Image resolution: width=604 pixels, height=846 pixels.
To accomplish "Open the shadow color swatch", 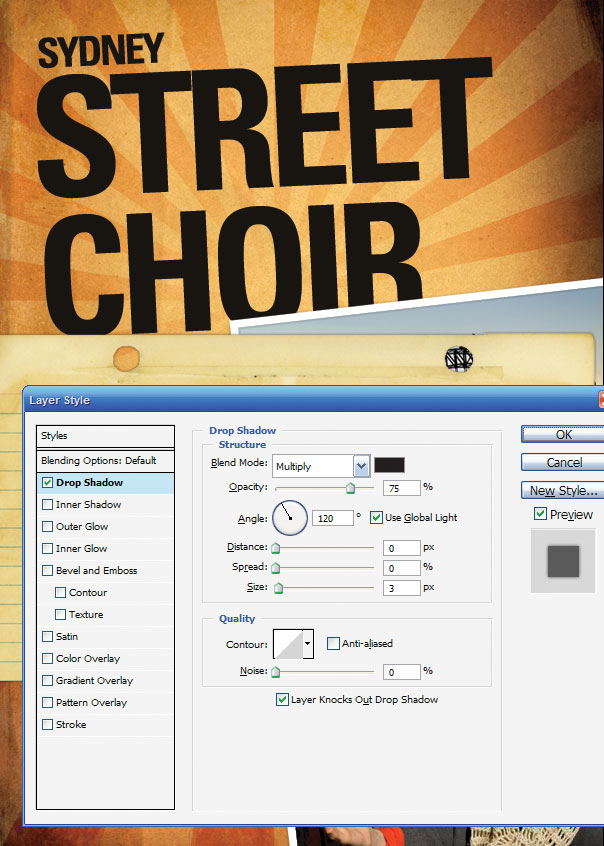I will (x=389, y=465).
